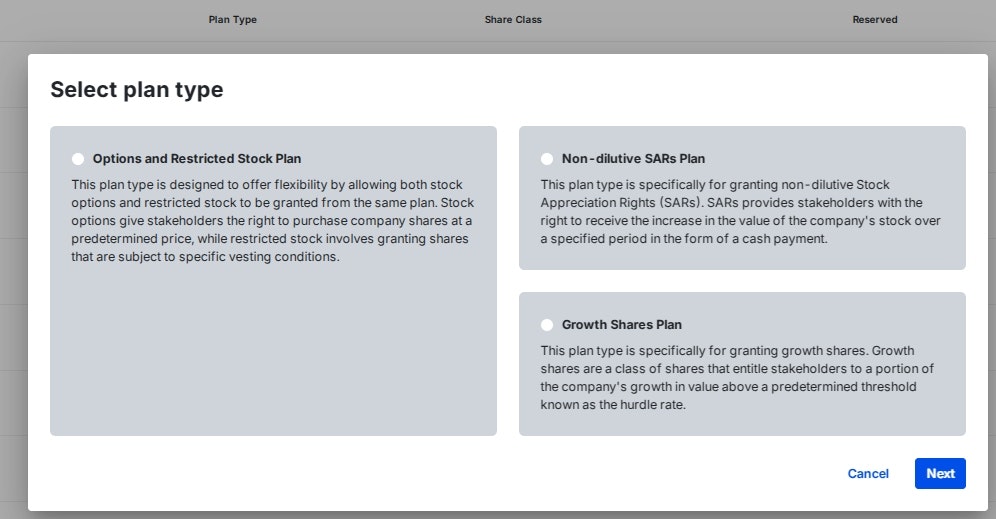The image size is (996, 519).
Task: Pick the Growth Shares Plan radio button
Action: pos(547,325)
